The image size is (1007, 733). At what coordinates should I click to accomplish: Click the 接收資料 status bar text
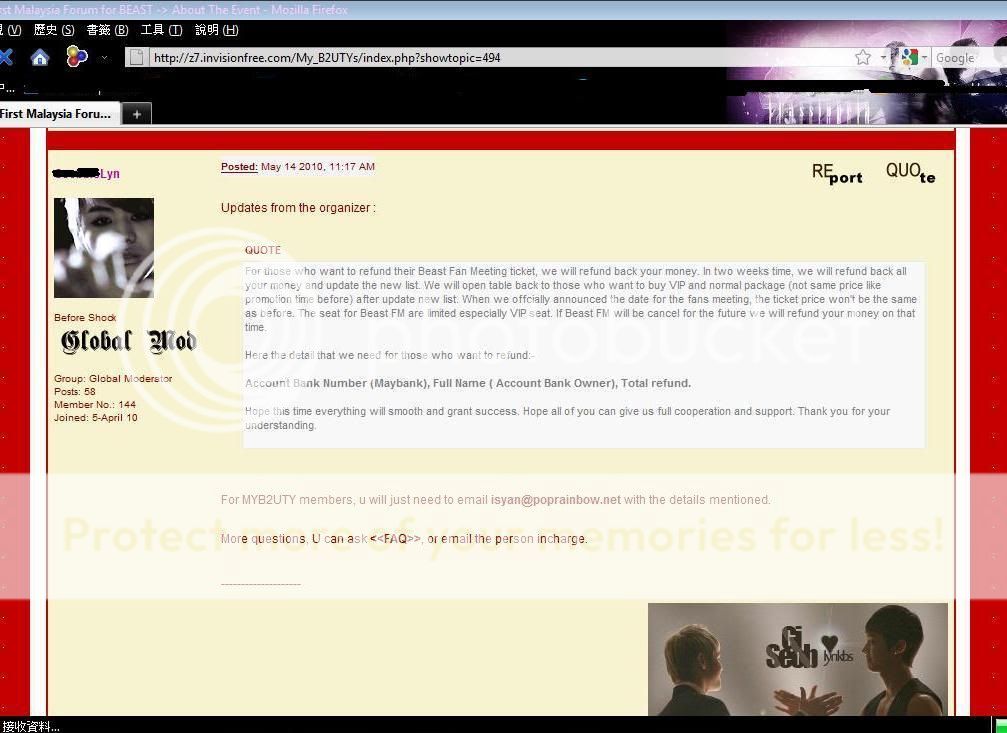(31, 727)
